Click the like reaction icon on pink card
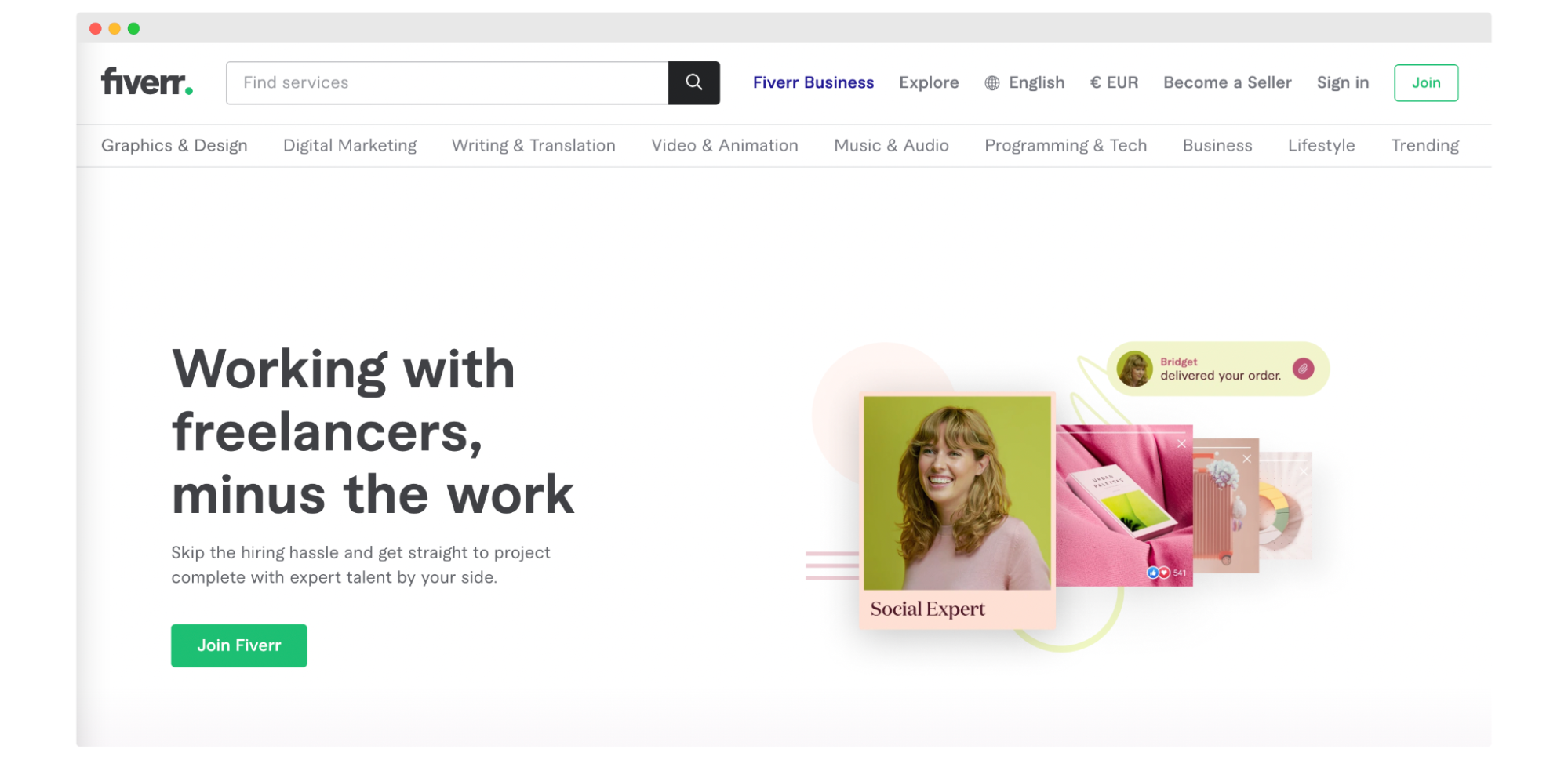This screenshot has height=760, width=1568. point(1152,573)
